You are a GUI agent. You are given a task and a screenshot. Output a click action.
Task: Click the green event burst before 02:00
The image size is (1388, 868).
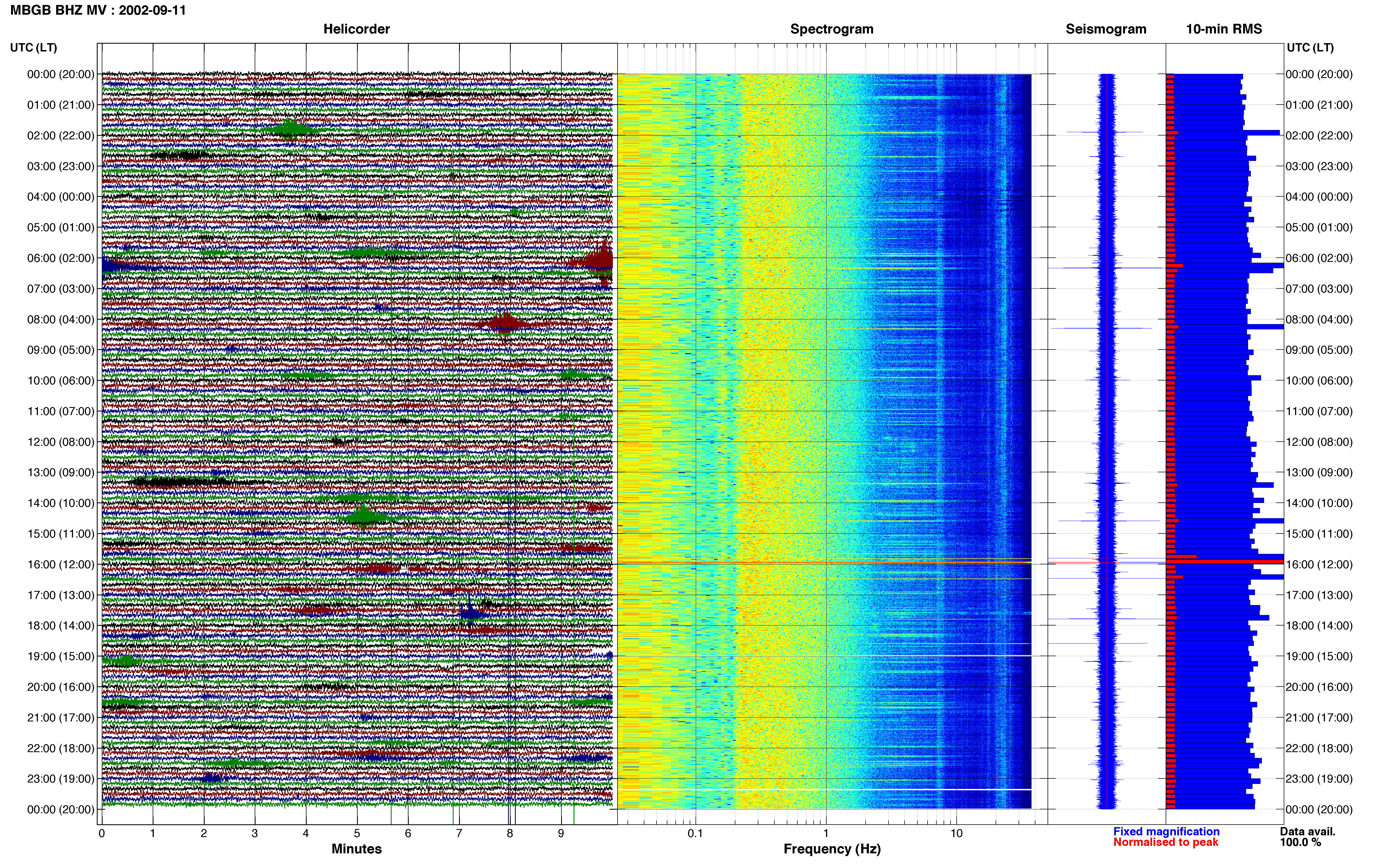(x=291, y=129)
